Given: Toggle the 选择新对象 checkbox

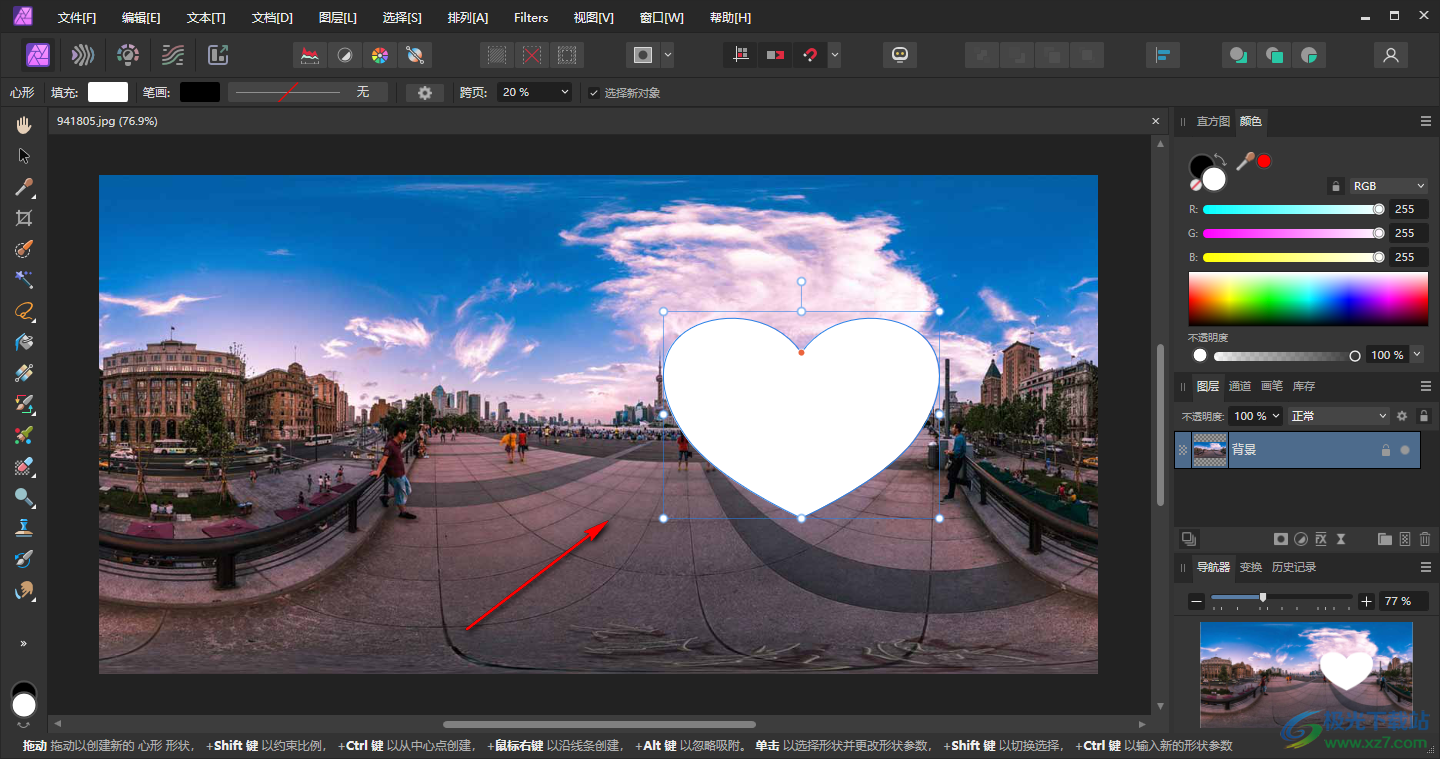Looking at the screenshot, I should tap(594, 93).
